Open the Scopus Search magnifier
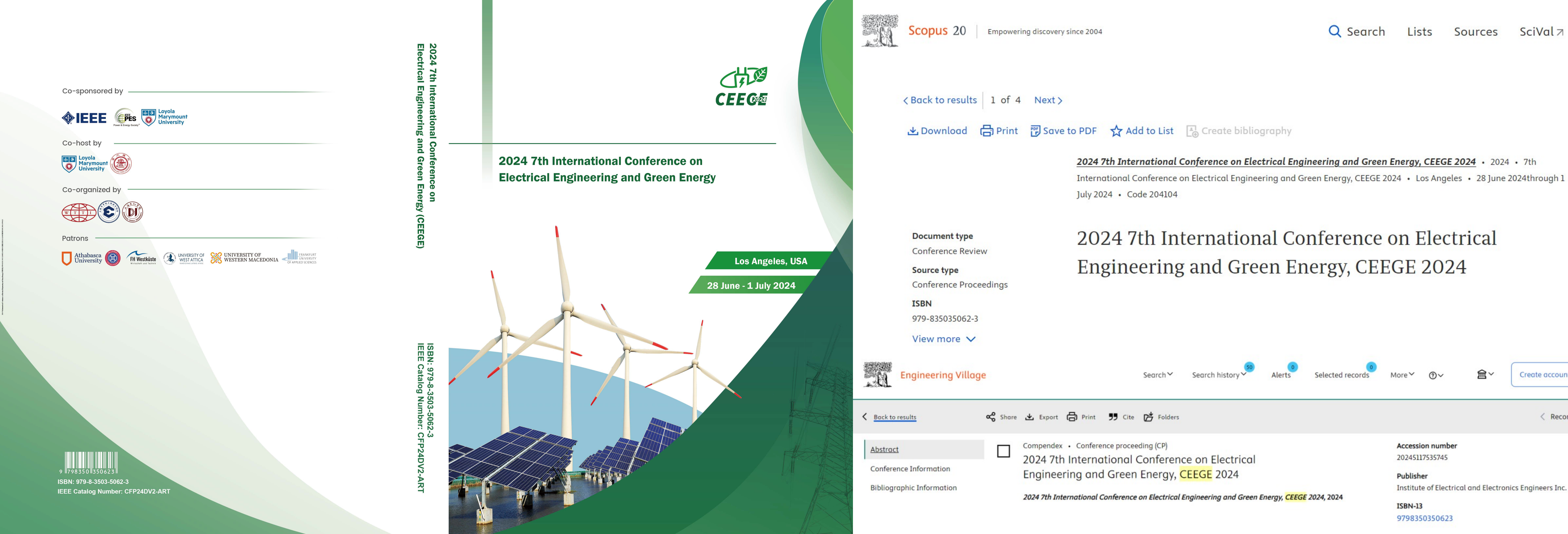This screenshot has height=534, width=1568. 1334,32
